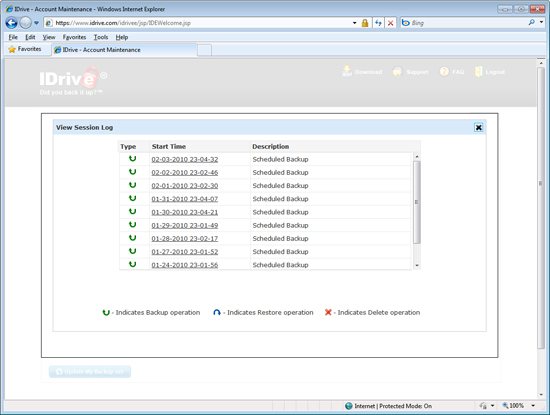Click the Favorites star button
This screenshot has width=550, height=415.
25,49
